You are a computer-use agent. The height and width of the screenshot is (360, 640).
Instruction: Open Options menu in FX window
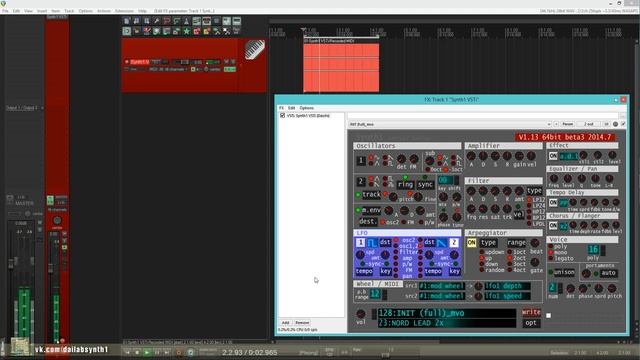pos(307,108)
